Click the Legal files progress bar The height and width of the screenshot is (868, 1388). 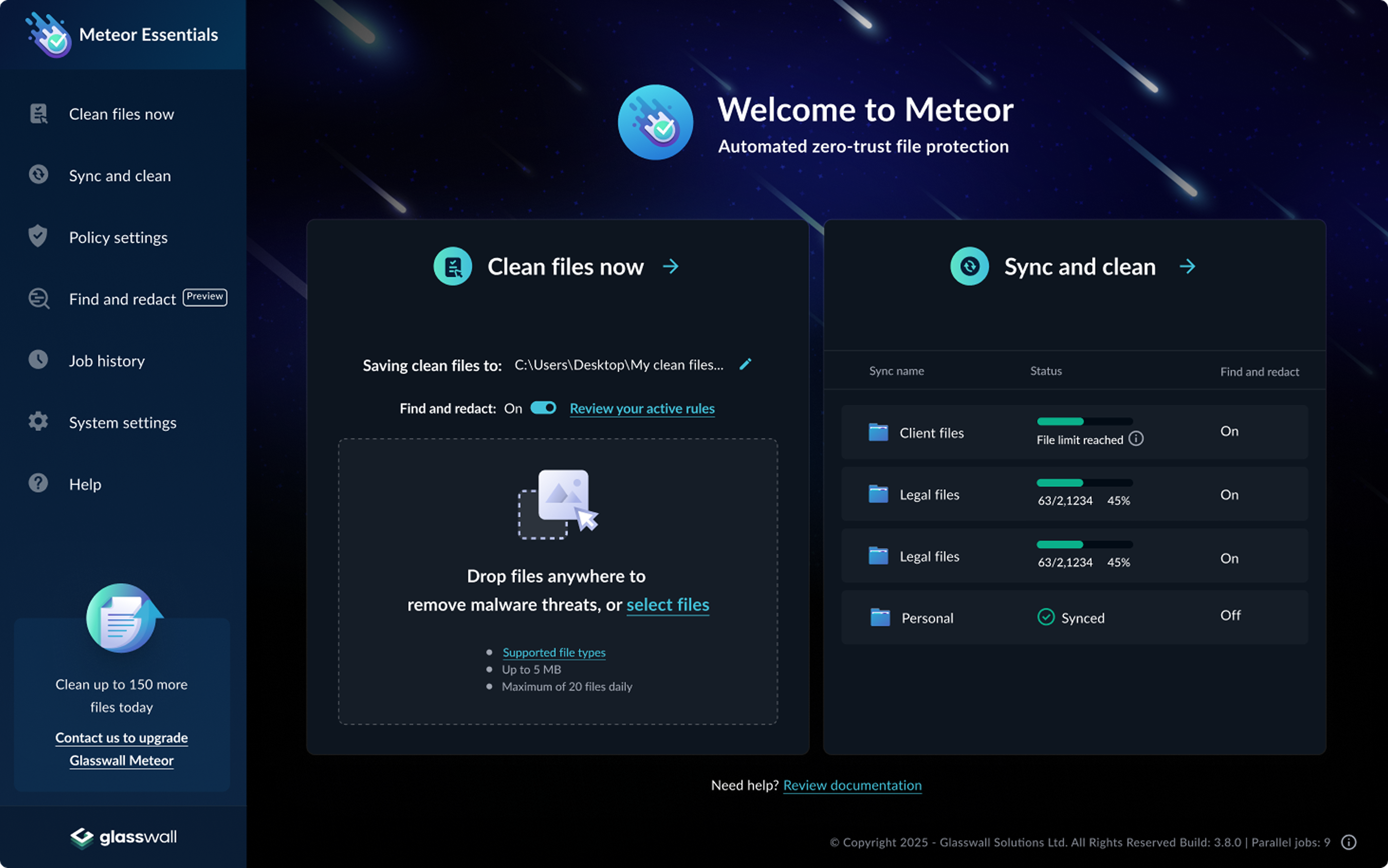pyautogui.click(x=1084, y=483)
